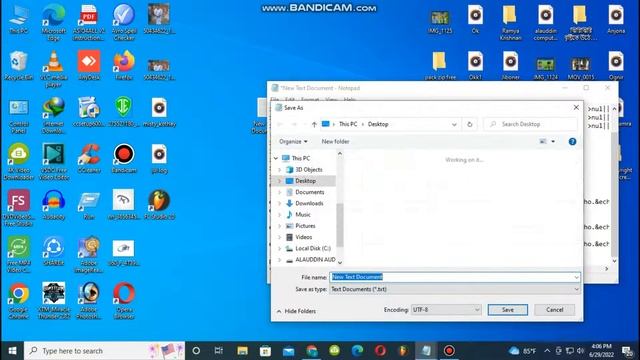Viewport: 640px width, 360px height.
Task: Click the New folder button
Action: 335,142
